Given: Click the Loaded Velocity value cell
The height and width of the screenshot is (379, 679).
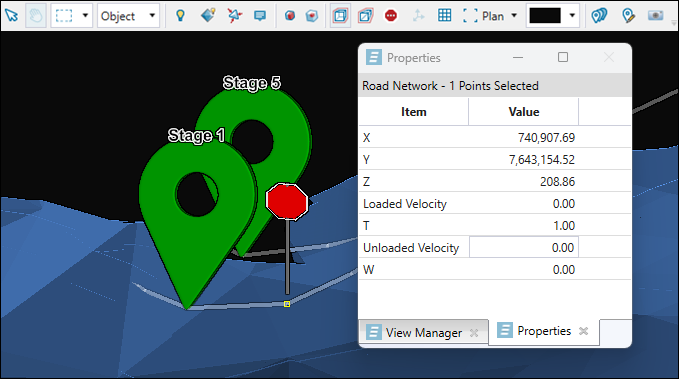Looking at the screenshot, I should pos(524,204).
